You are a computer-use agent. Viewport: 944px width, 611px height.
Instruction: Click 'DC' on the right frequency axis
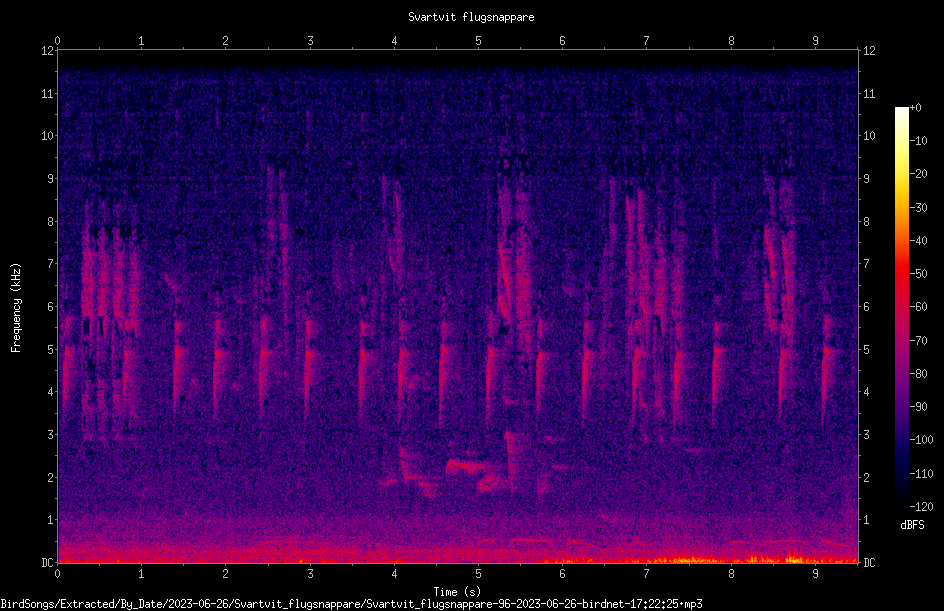(869, 563)
